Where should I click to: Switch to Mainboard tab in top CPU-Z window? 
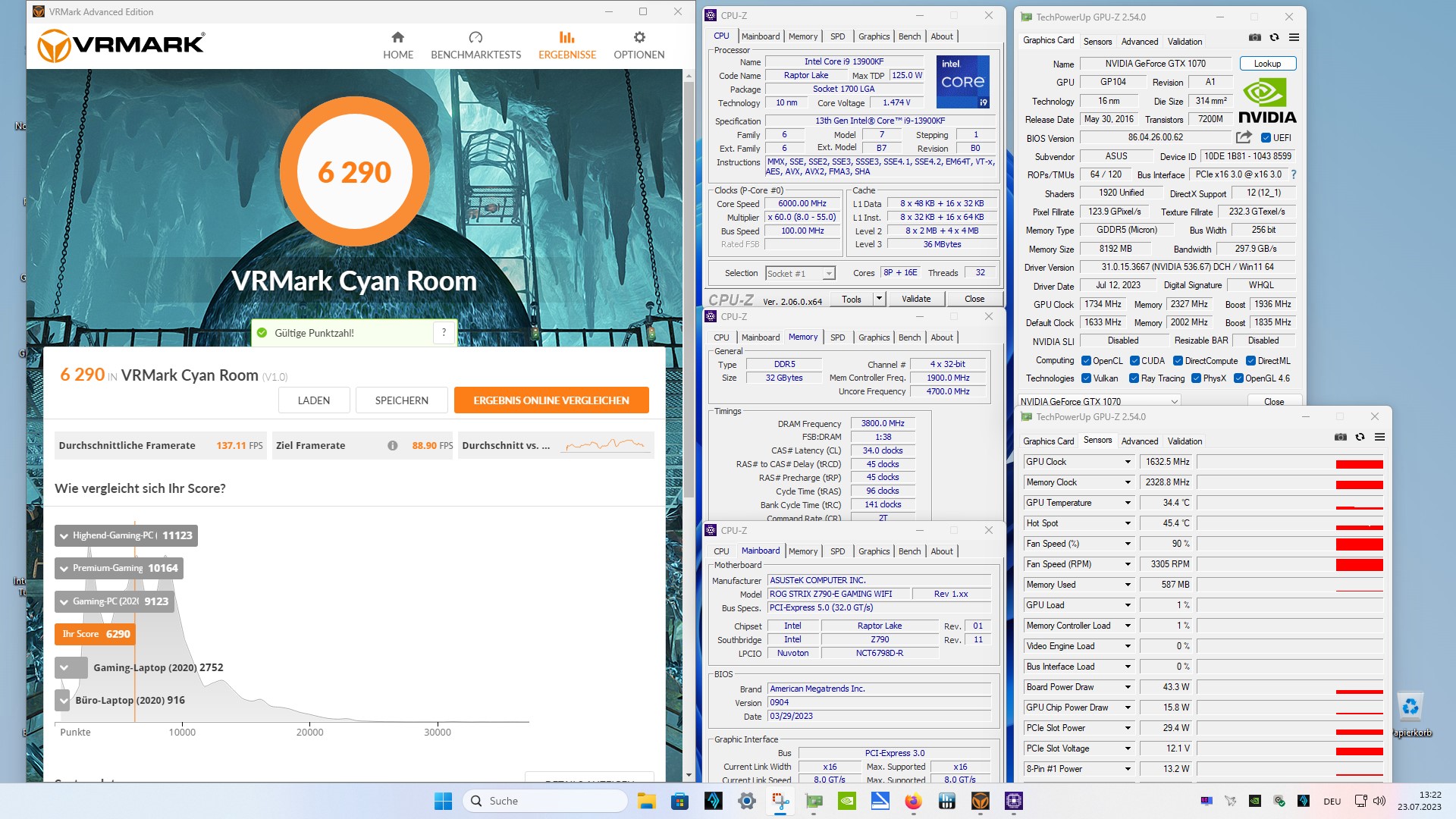tap(761, 36)
